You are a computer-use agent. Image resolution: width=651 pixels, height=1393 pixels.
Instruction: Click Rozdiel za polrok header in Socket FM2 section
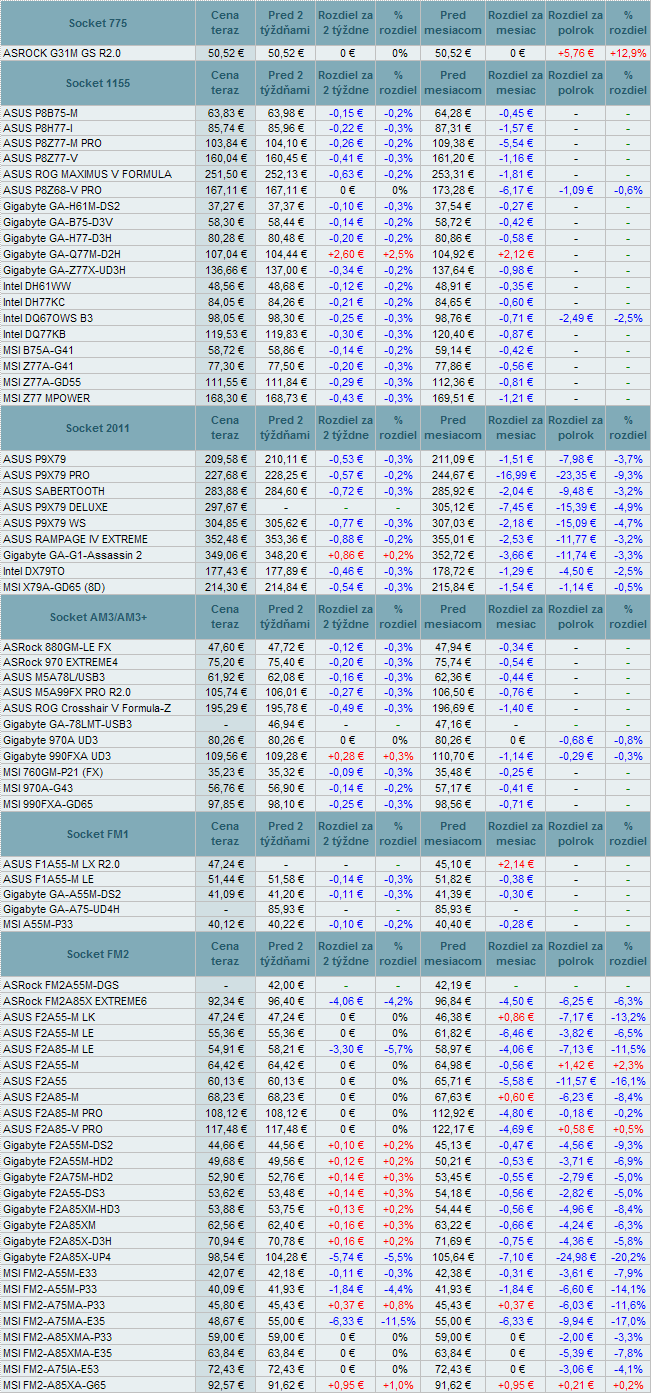coord(575,954)
